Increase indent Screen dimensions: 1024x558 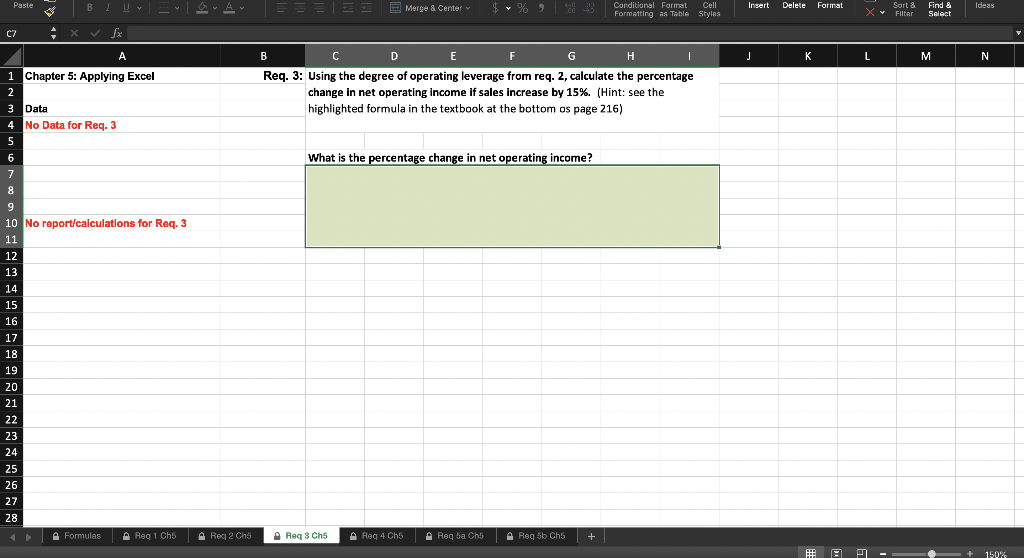[366, 8]
